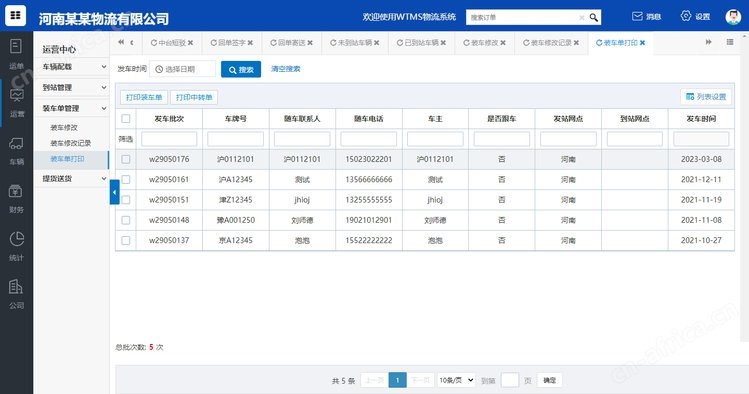749x394 pixels.
Task: Close the 已到站车辆 tab
Action: point(443,43)
